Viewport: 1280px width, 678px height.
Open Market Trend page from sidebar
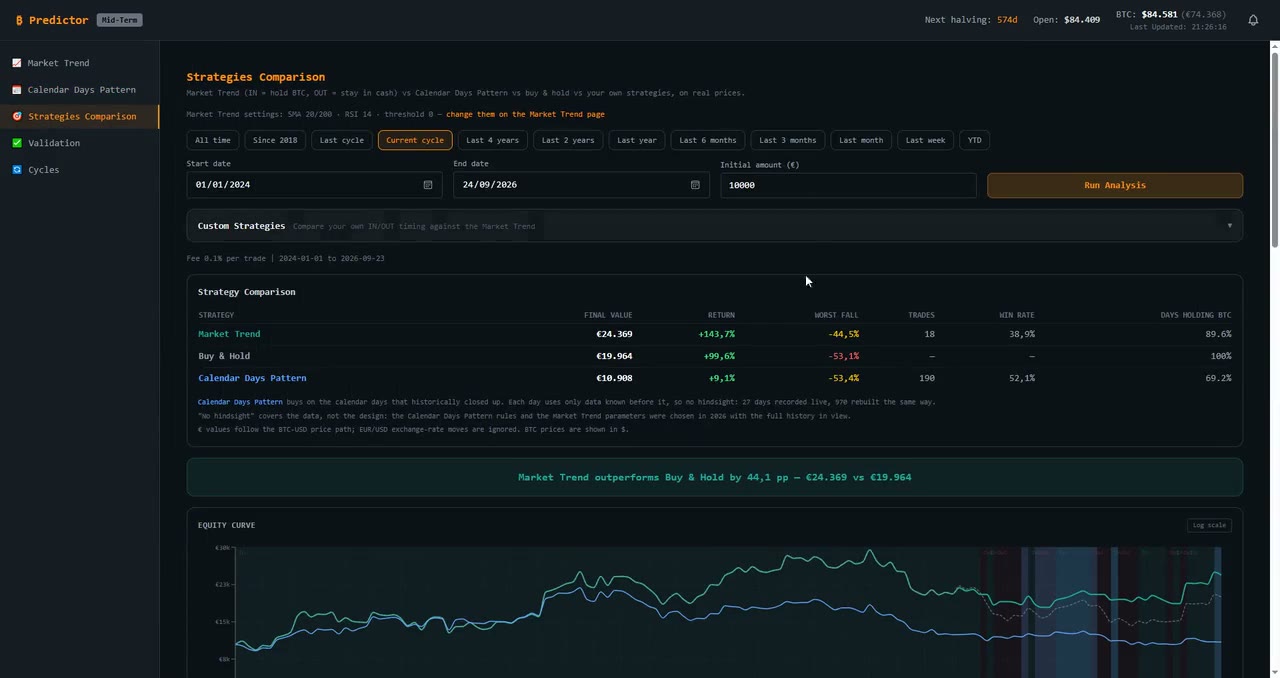79,63
